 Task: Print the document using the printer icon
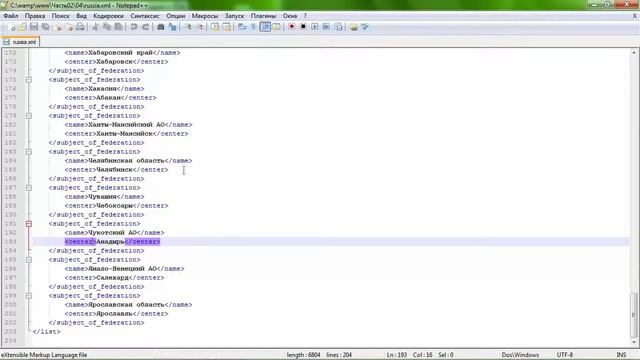coord(80,27)
